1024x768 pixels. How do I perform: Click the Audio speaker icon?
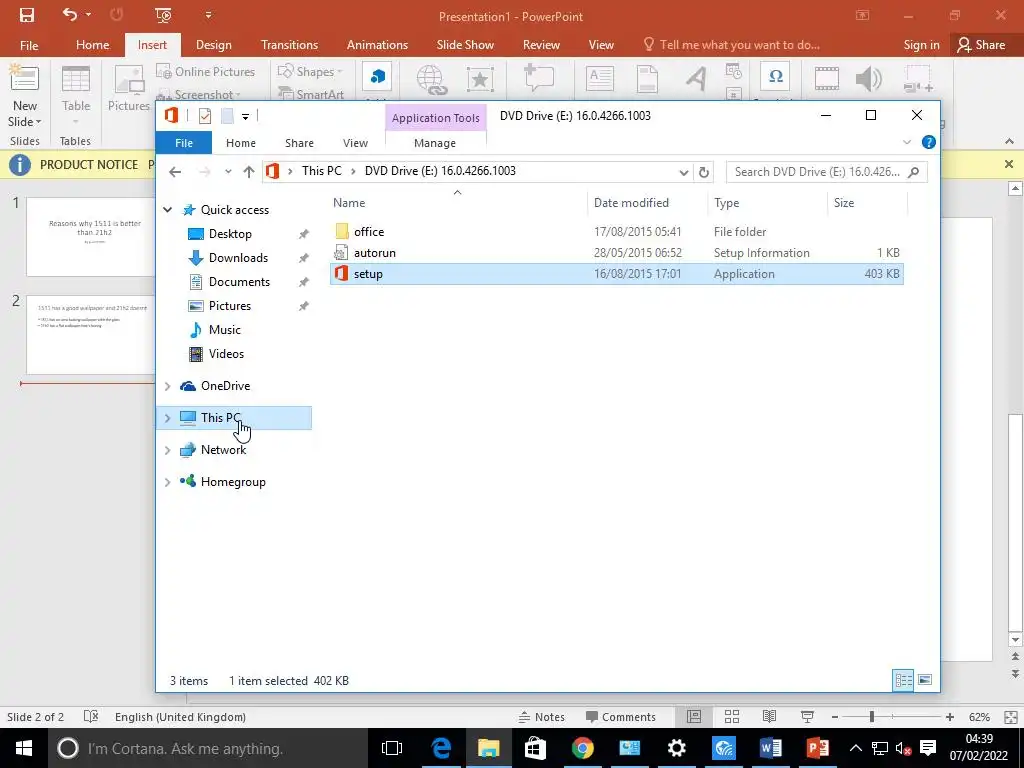[x=869, y=79]
